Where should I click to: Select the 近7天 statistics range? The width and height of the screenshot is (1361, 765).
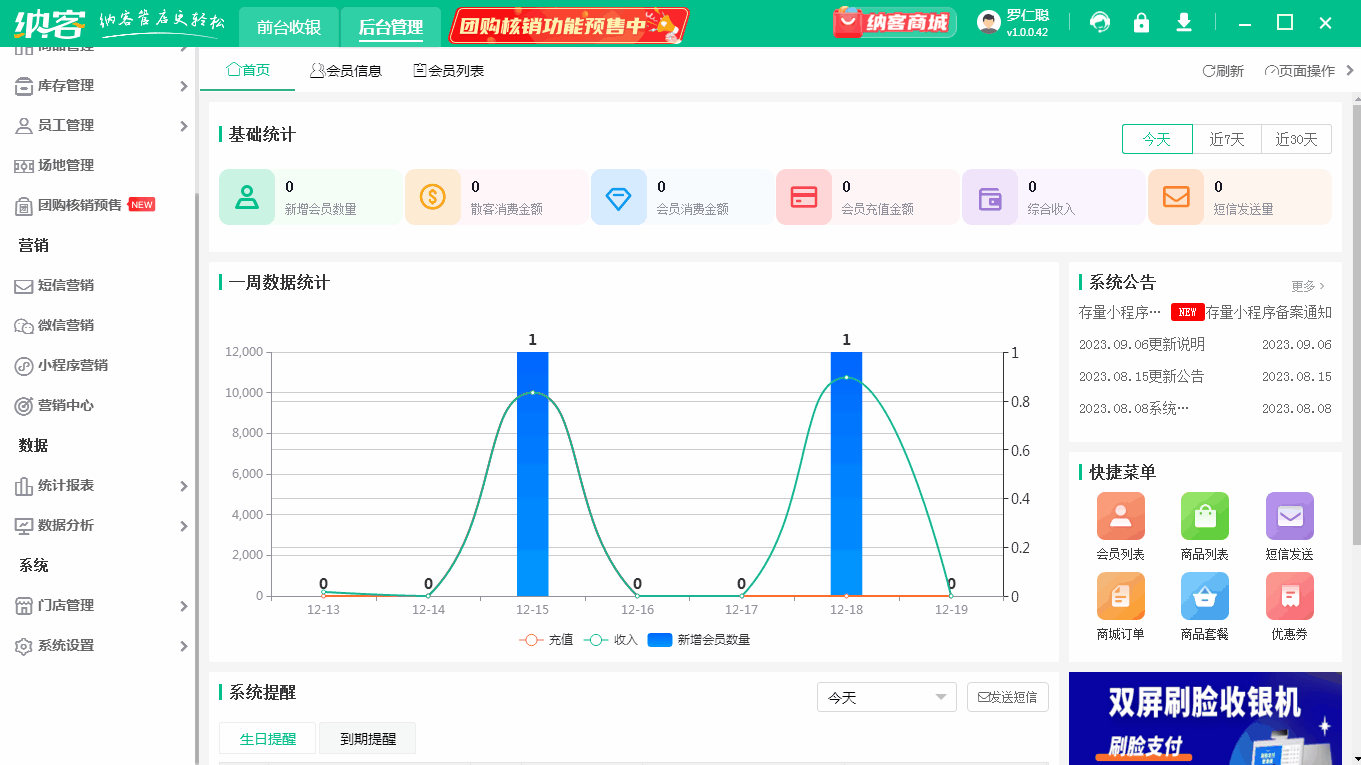pos(1227,139)
